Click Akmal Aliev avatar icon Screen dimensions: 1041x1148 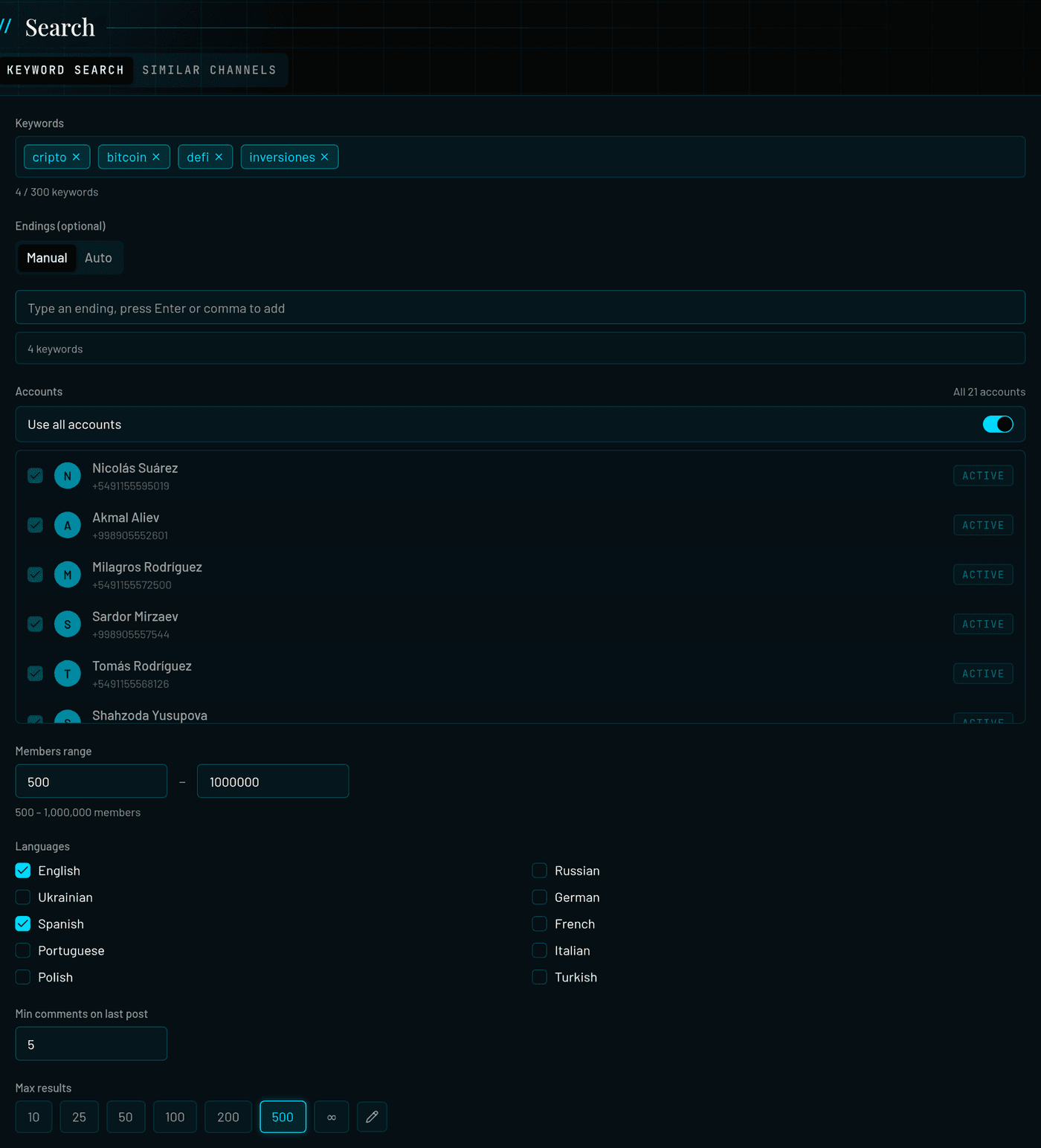tap(68, 526)
